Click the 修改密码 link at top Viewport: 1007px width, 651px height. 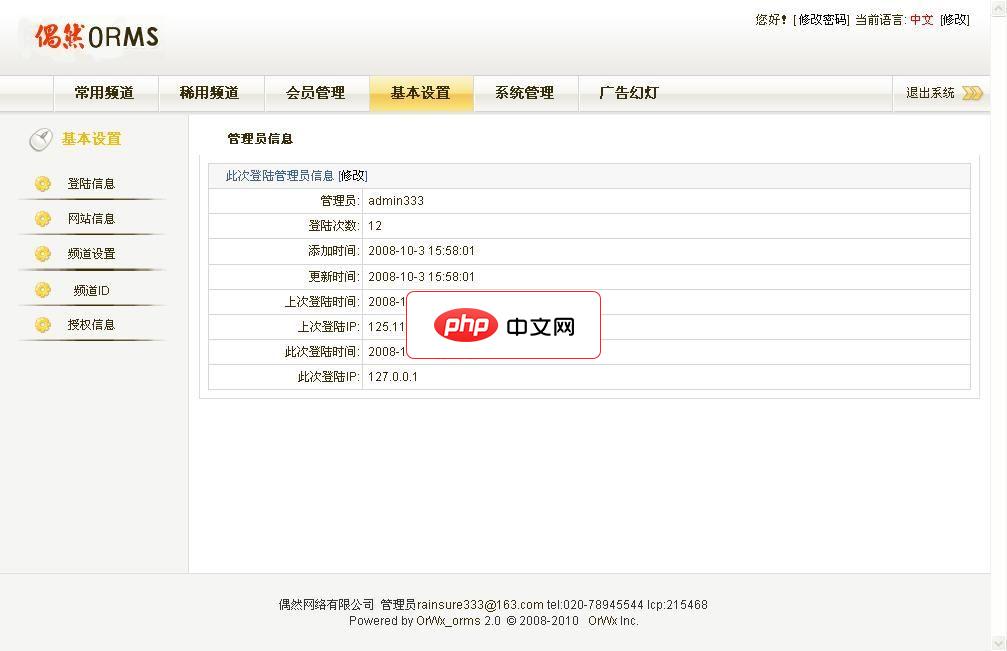[821, 20]
